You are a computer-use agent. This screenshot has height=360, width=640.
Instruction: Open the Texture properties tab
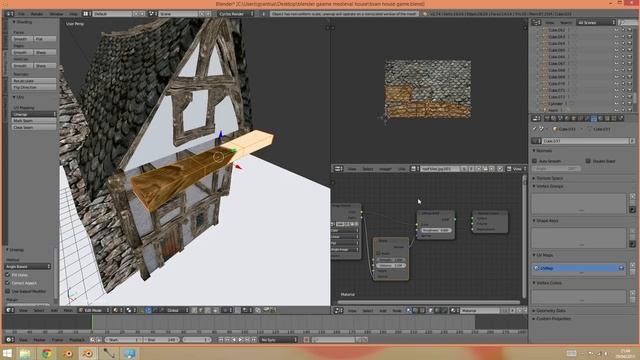(x=607, y=118)
